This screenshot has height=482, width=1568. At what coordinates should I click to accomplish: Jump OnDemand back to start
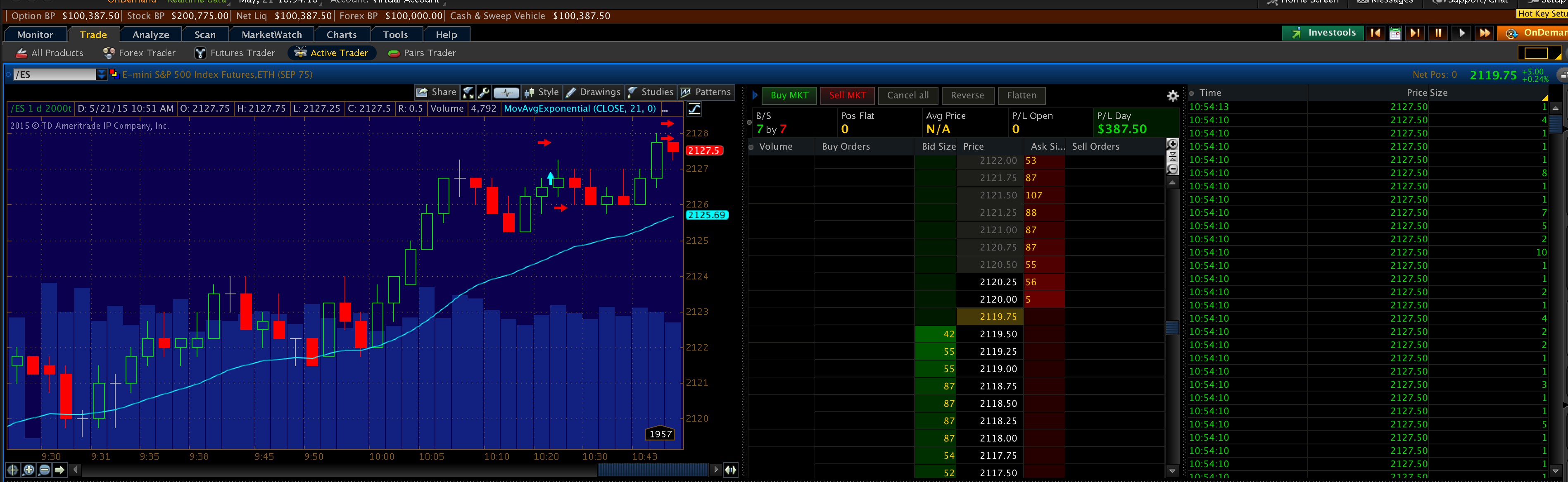click(1375, 33)
